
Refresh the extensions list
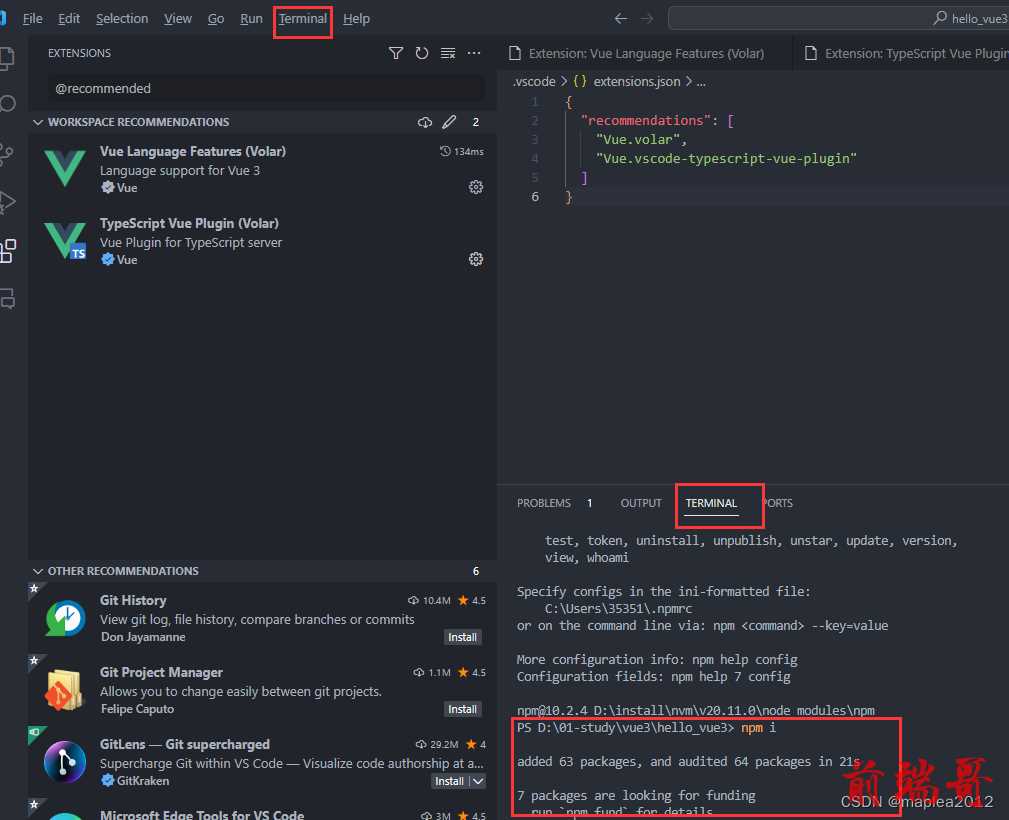click(x=421, y=53)
